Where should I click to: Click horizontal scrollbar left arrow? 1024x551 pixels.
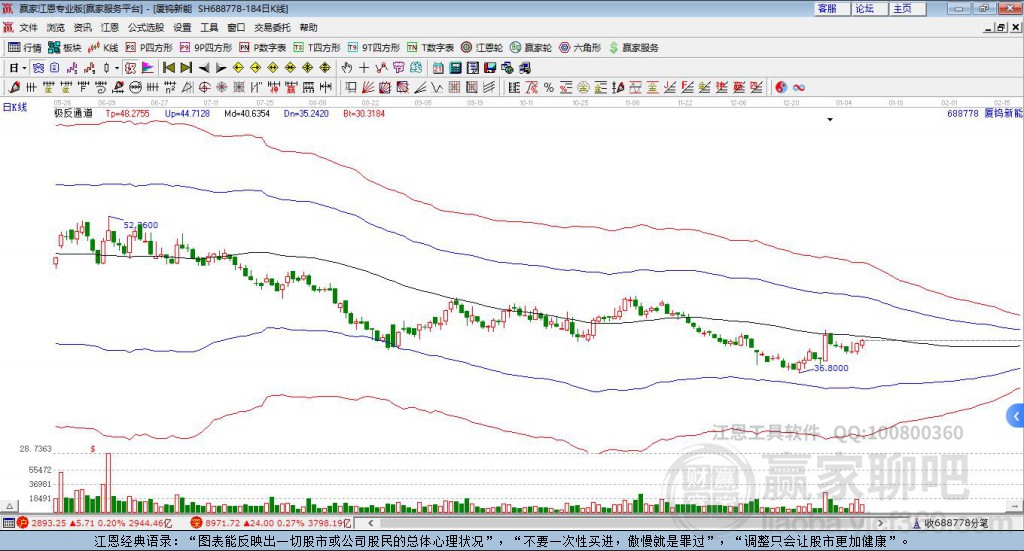(371, 523)
